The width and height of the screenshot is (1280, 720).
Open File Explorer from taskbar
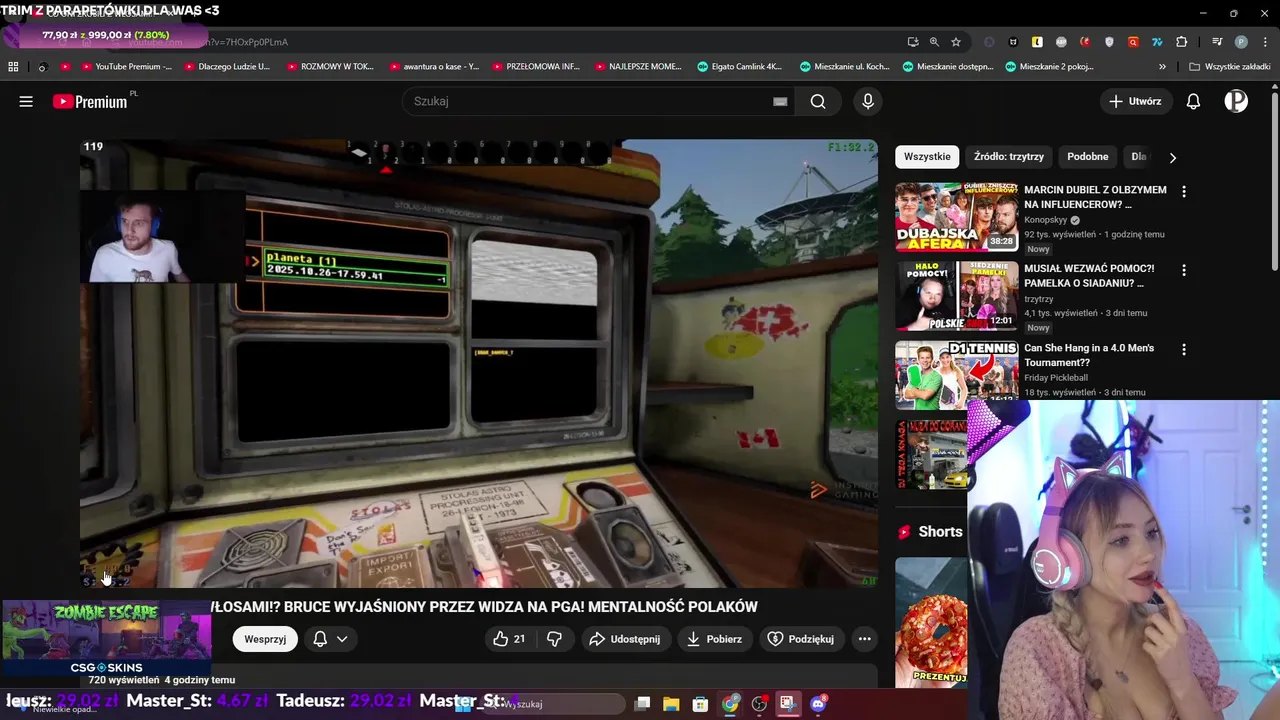coord(671,704)
